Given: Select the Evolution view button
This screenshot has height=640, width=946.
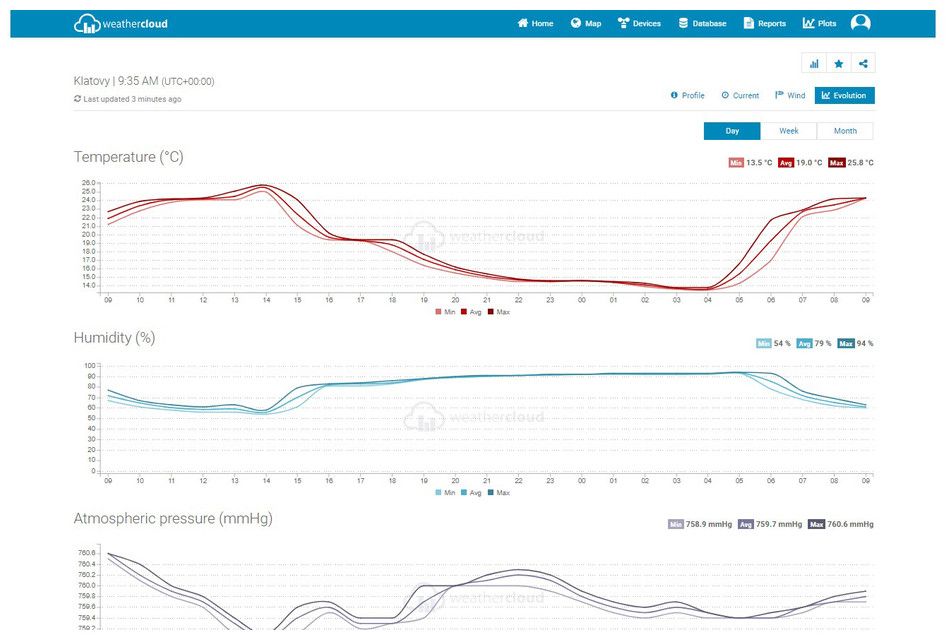Looking at the screenshot, I should [x=844, y=96].
